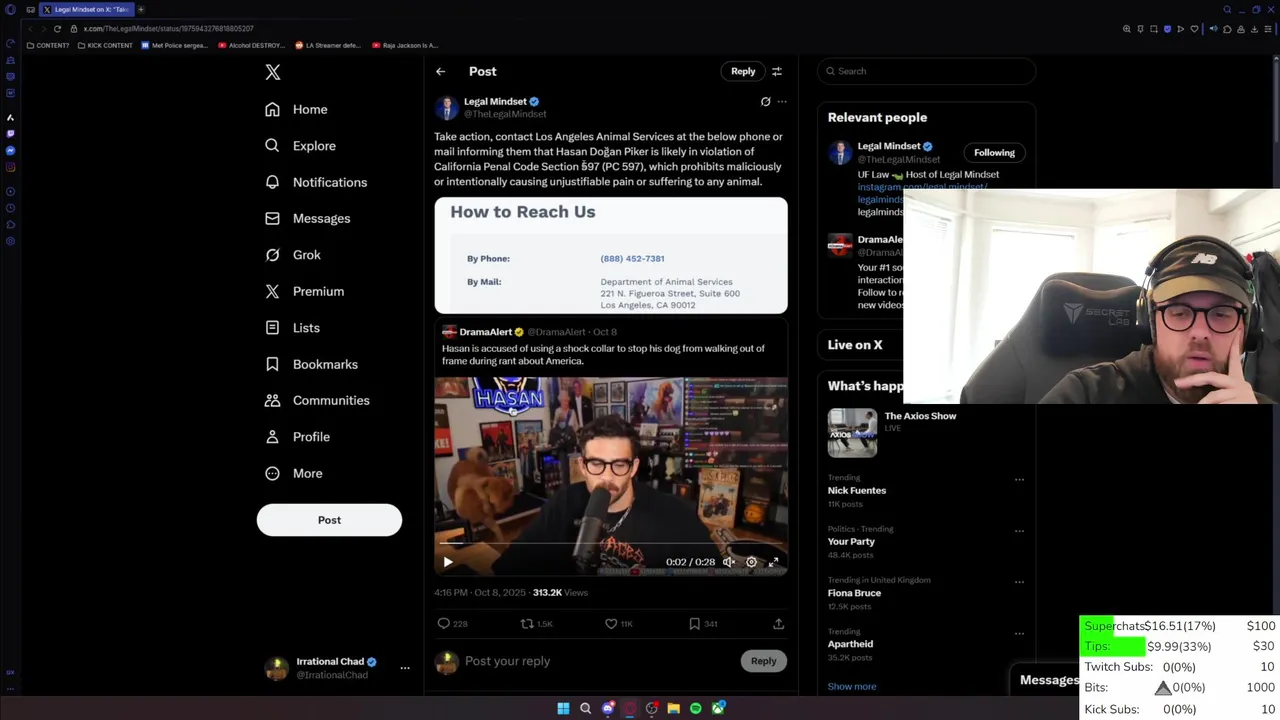Open Raja Jackson bookmark
The width and height of the screenshot is (1280, 720).
(405, 45)
